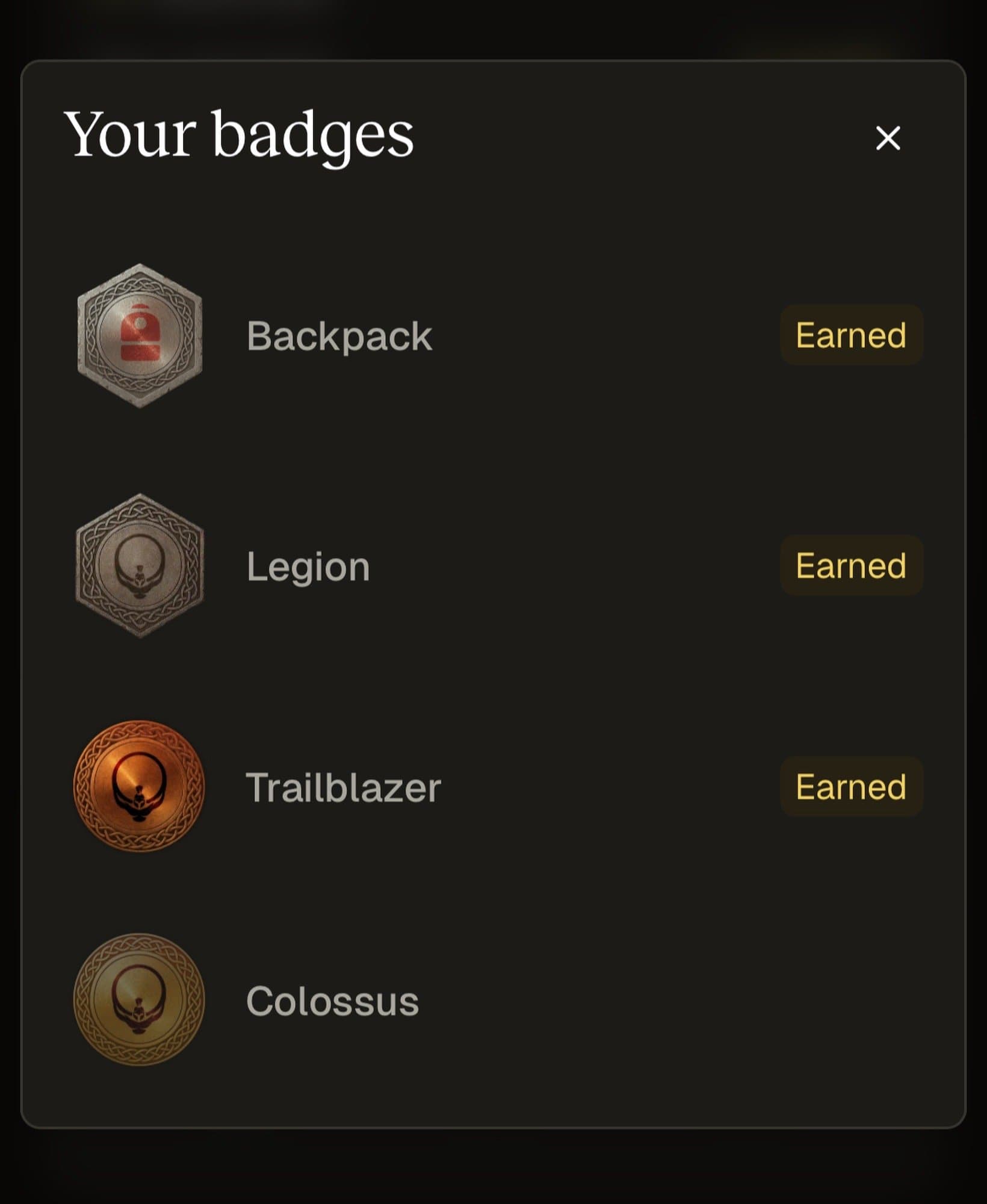
Task: Click the Trailblazer badge title text
Action: [343, 787]
